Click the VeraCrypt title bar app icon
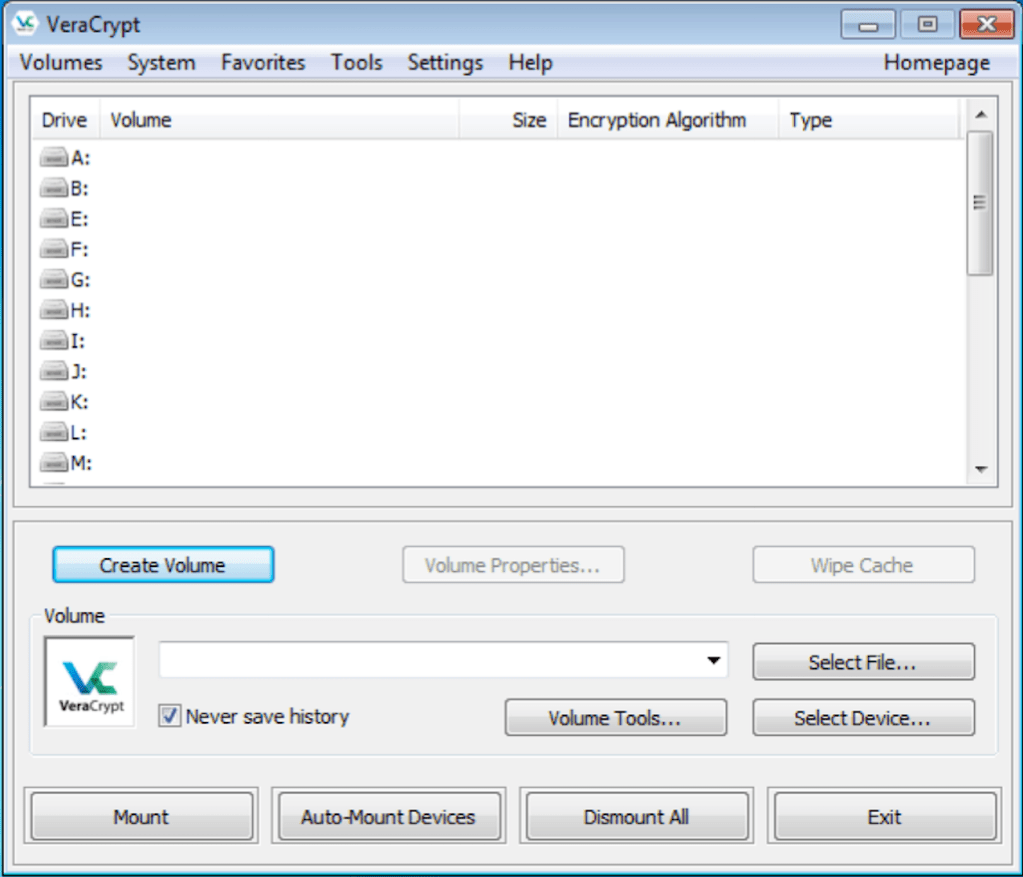Screen dimensions: 1023x877 click(26, 23)
